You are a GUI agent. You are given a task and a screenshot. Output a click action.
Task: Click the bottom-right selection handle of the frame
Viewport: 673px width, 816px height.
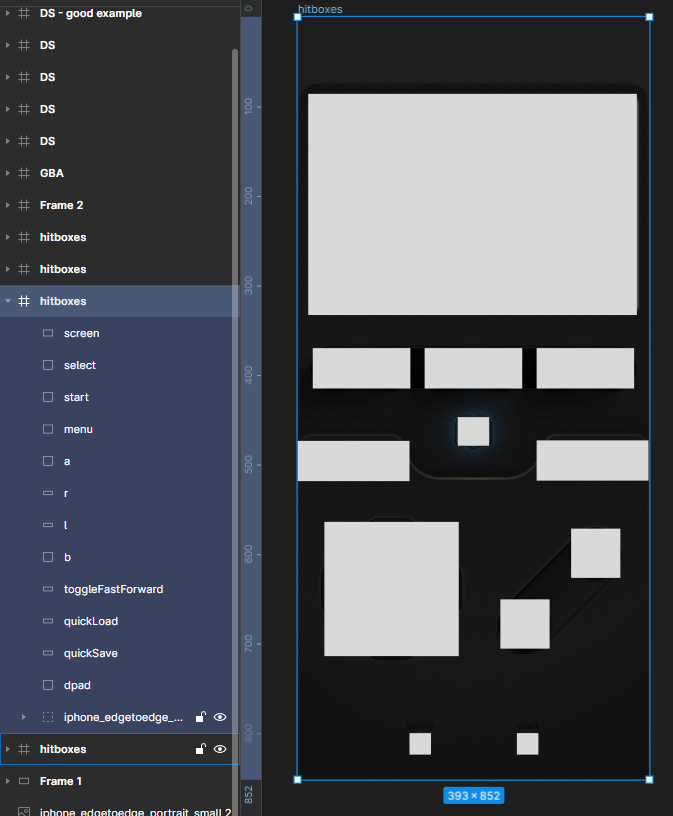coord(649,780)
